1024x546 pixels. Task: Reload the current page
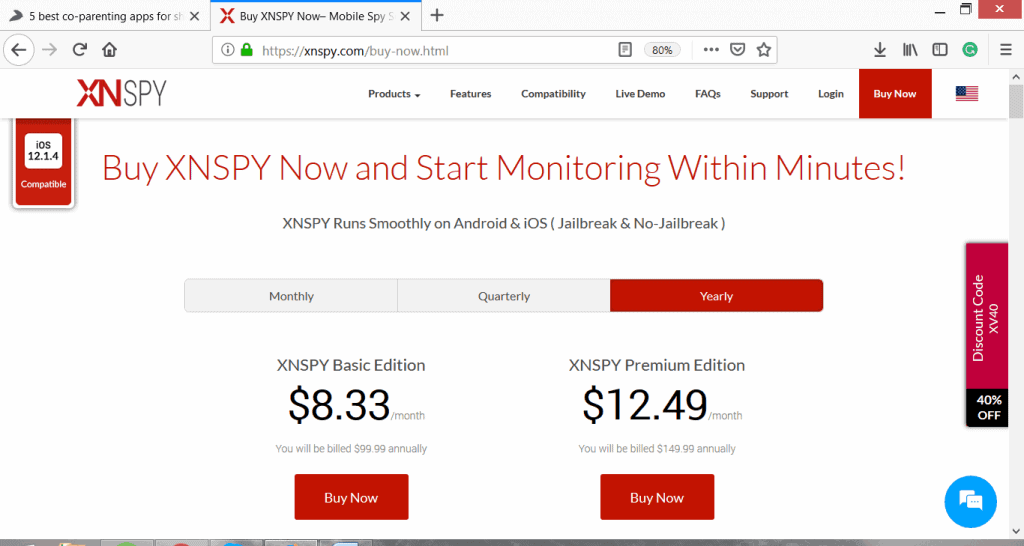point(80,50)
